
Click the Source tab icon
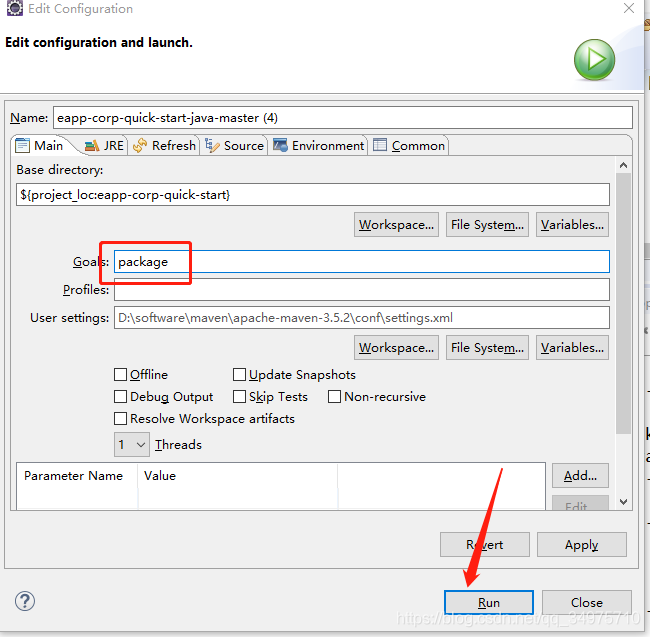click(x=212, y=145)
